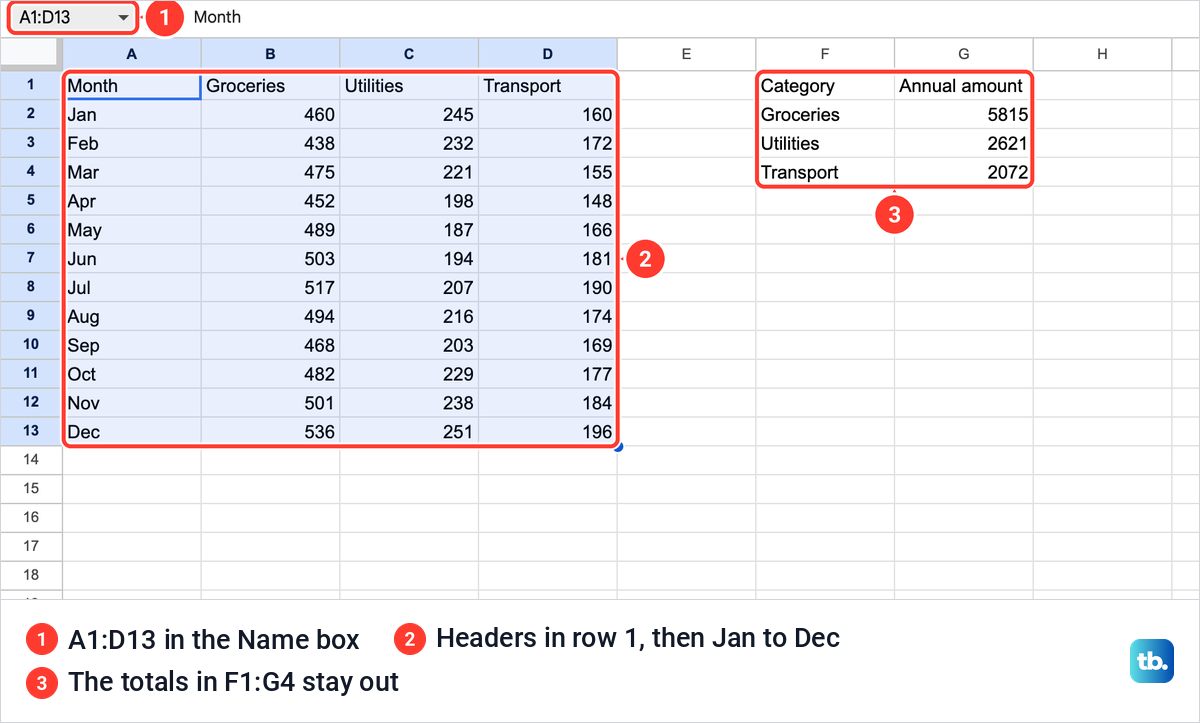Click the Groceries cell in column F

[825, 115]
